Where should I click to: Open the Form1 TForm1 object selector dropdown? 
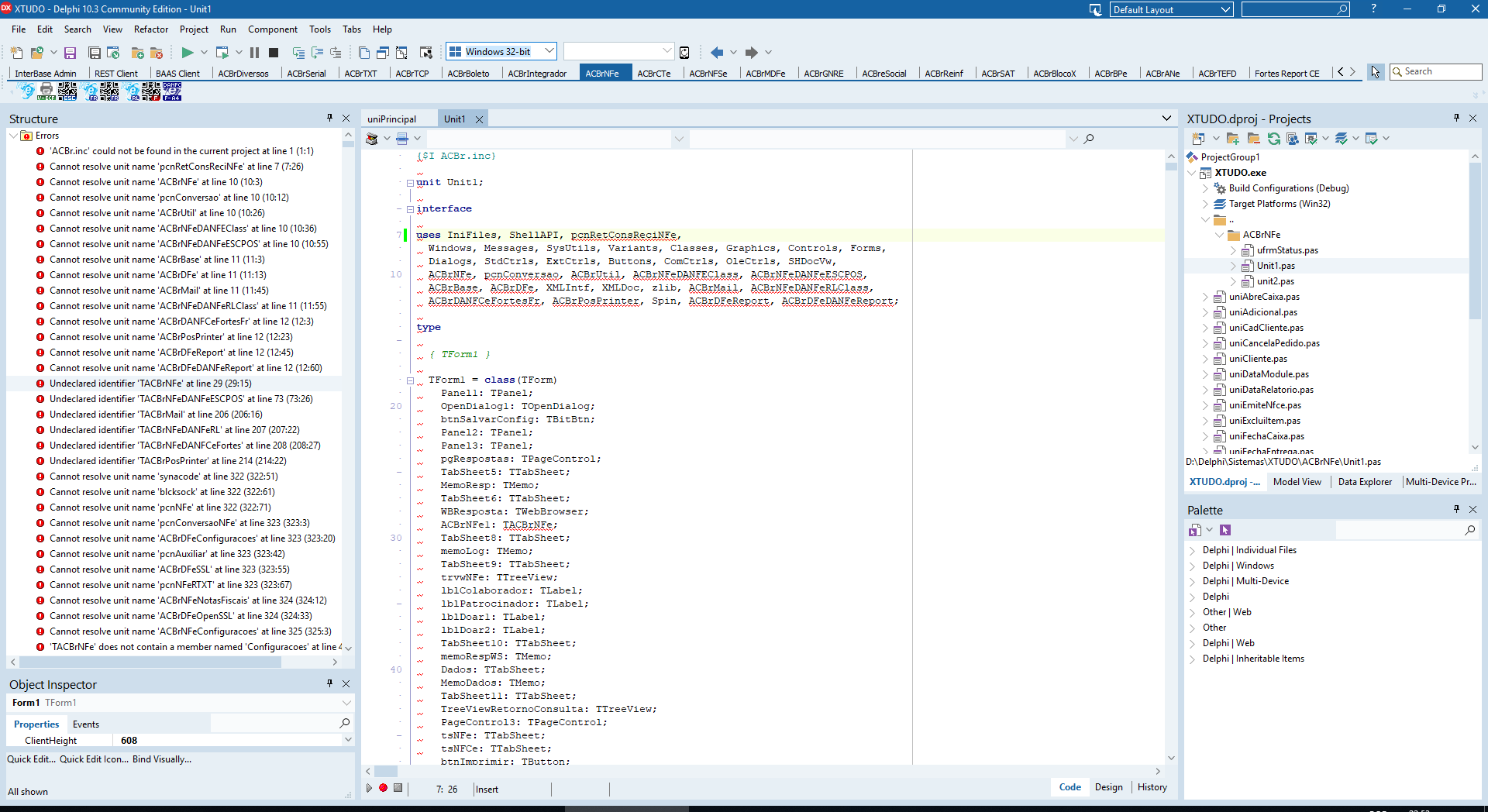[346, 703]
